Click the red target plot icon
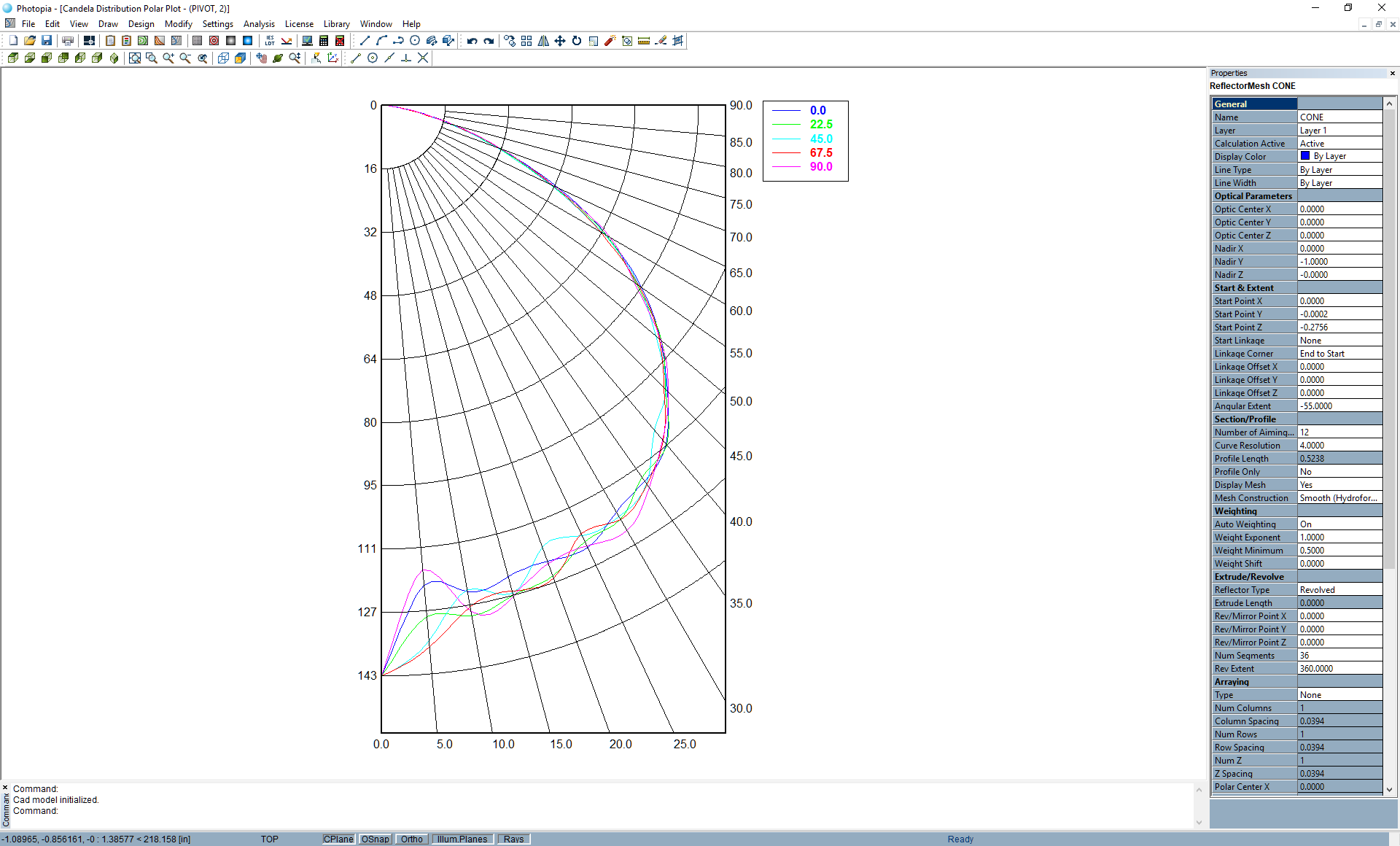 pos(214,41)
